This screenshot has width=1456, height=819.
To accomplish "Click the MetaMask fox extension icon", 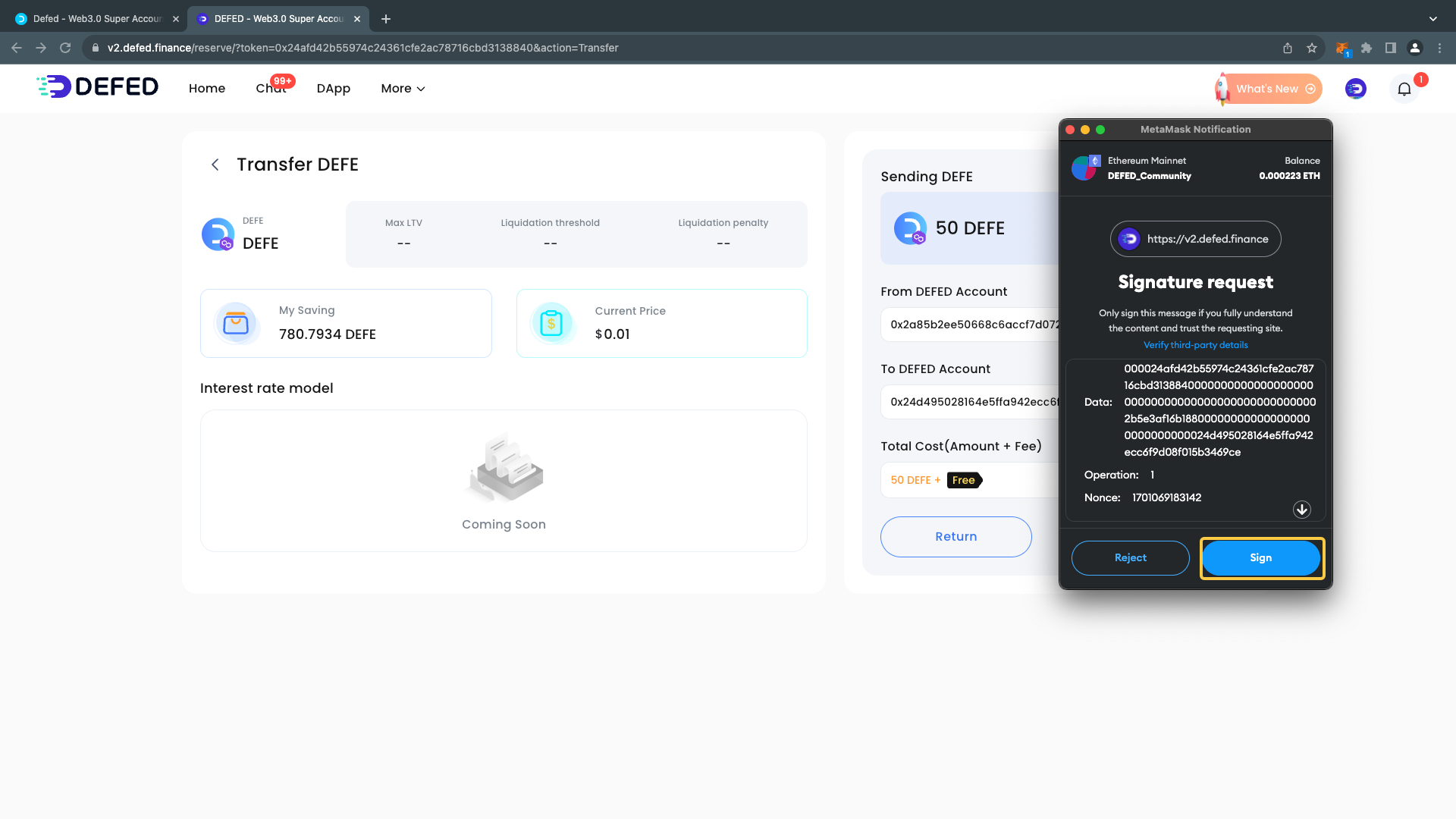I will 1341,49.
